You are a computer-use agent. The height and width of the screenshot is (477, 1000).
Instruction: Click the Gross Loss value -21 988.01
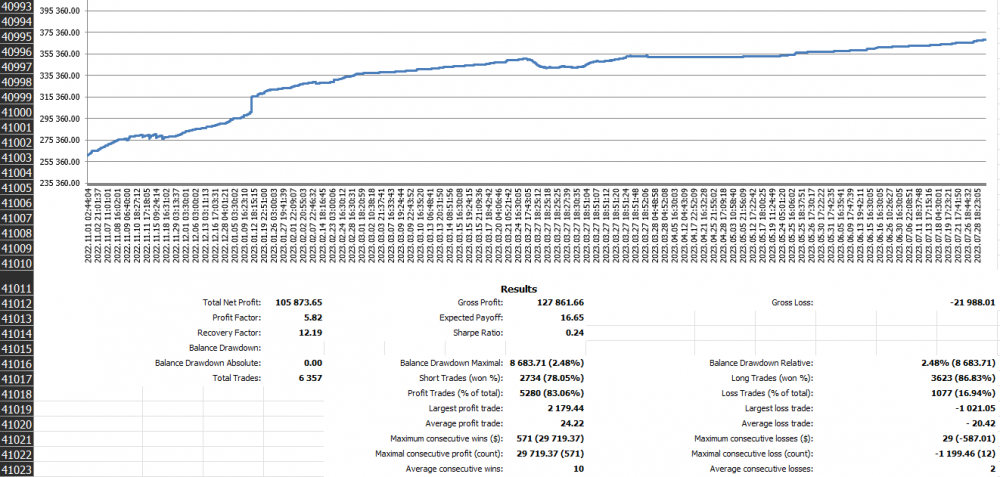point(967,302)
